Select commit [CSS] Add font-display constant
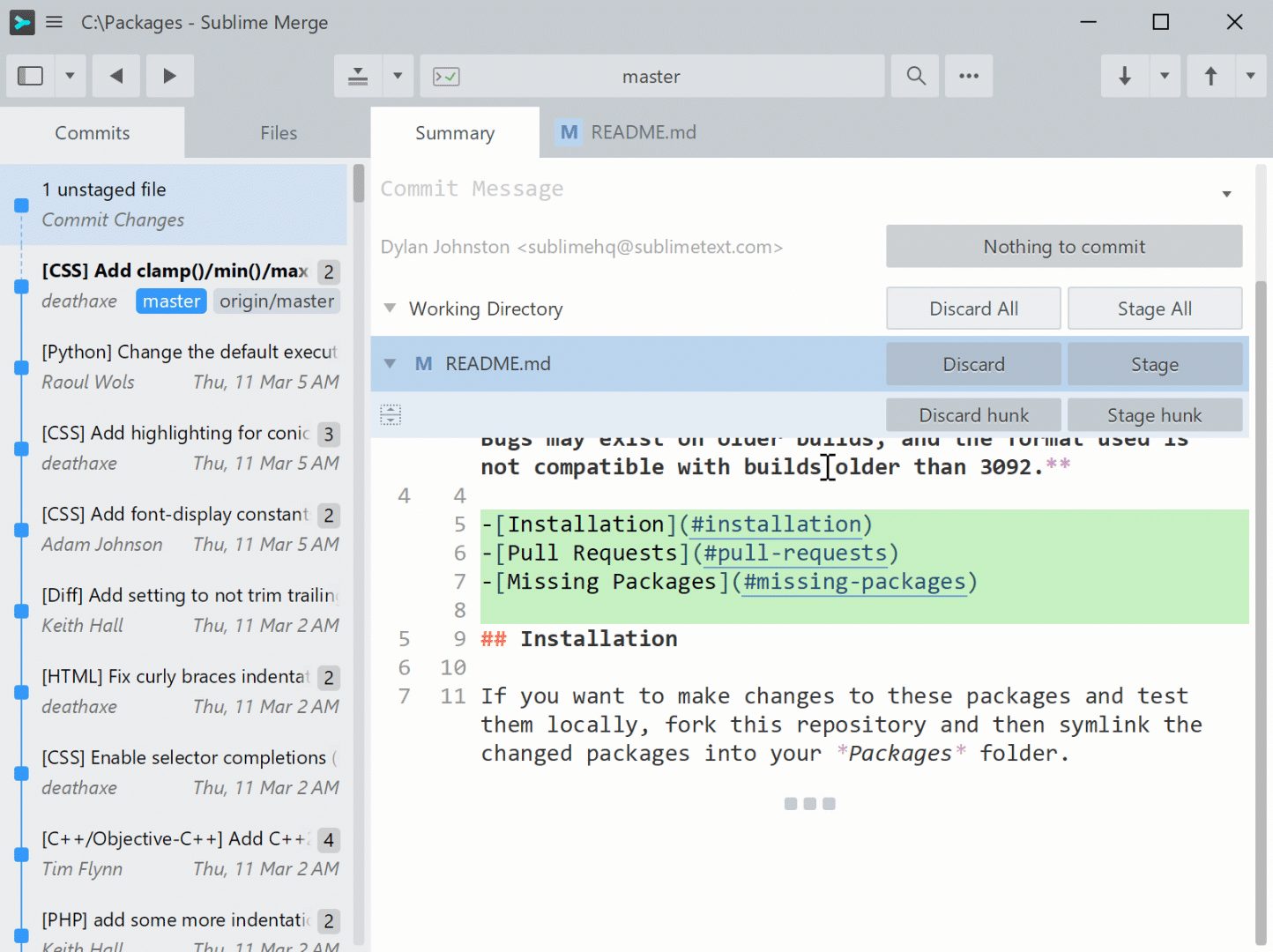This screenshot has height=952, width=1273. pyautogui.click(x=174, y=529)
